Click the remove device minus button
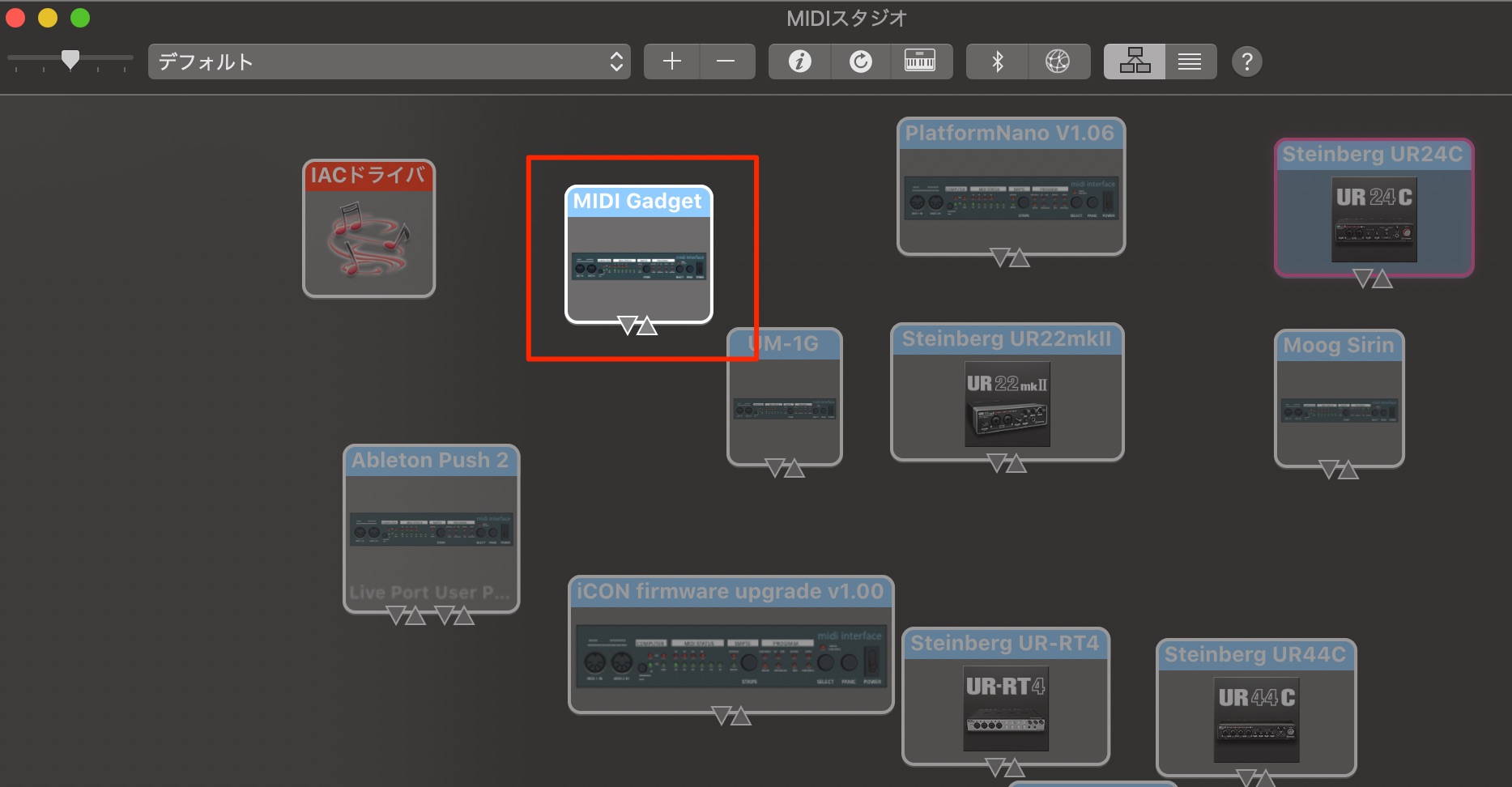 [726, 62]
